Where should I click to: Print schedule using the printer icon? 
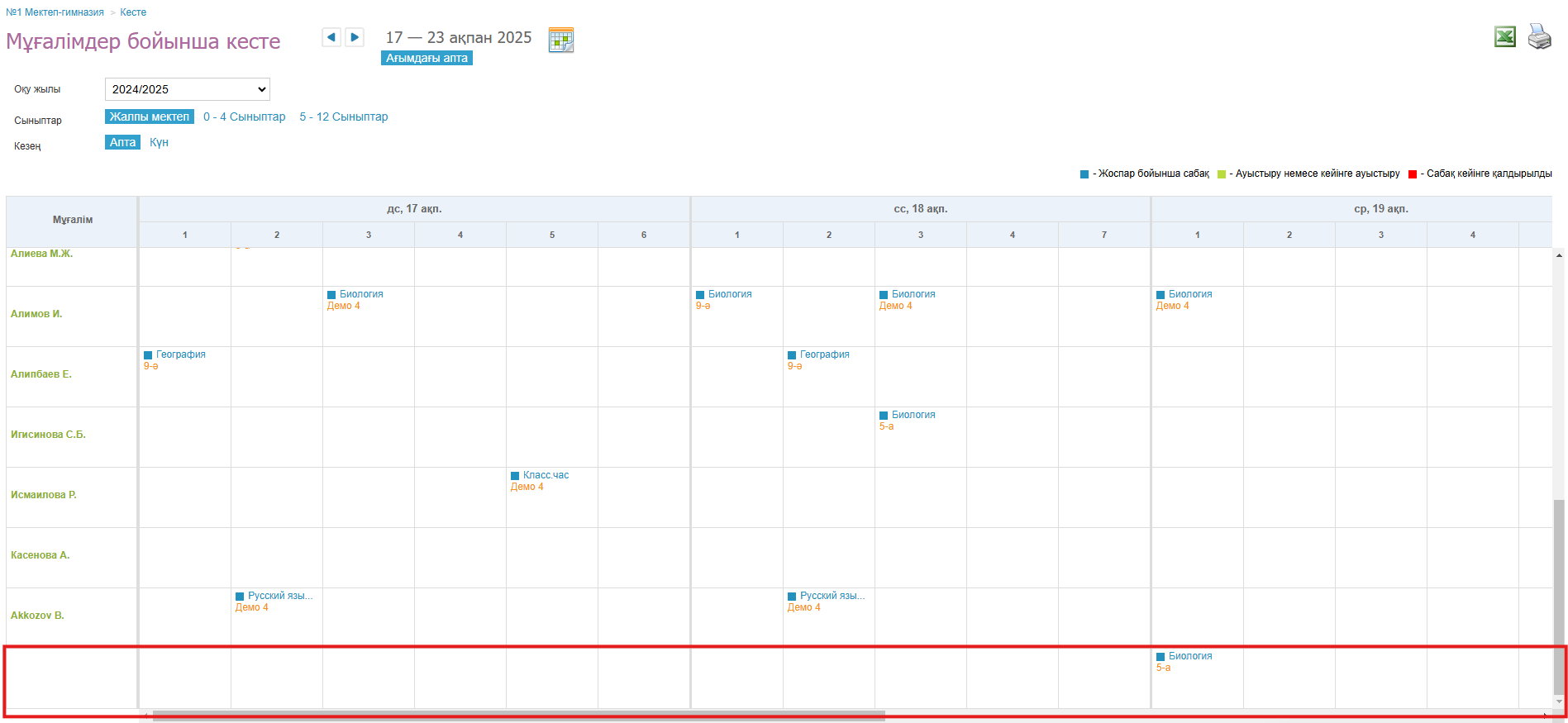click(1539, 37)
